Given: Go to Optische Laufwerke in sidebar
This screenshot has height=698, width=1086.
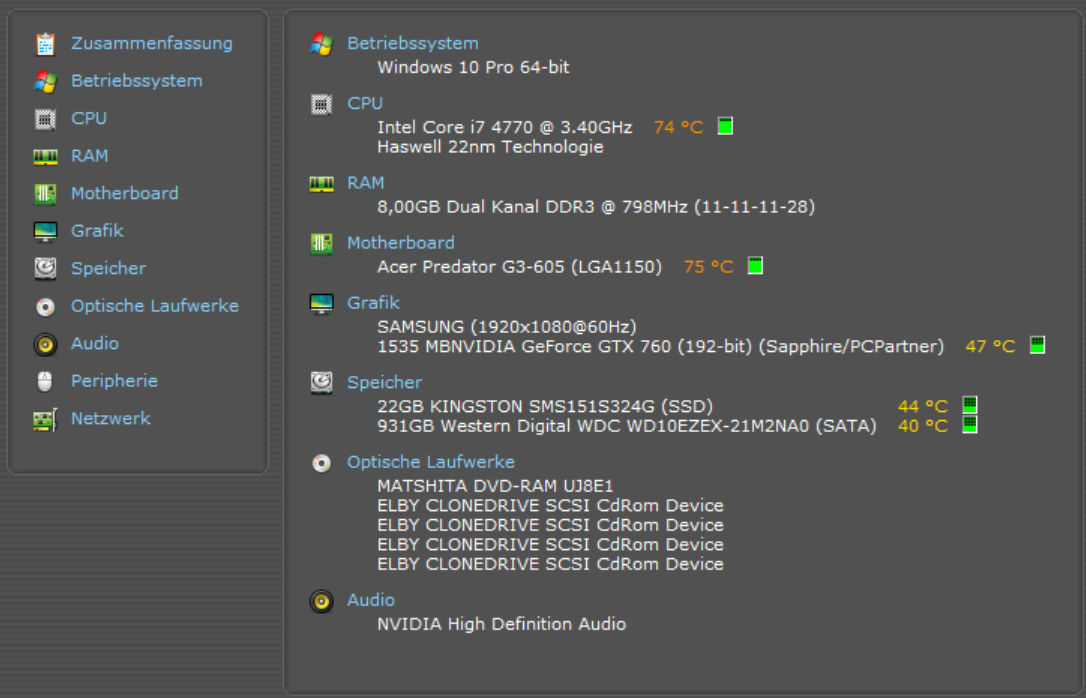Looking at the screenshot, I should click(154, 306).
